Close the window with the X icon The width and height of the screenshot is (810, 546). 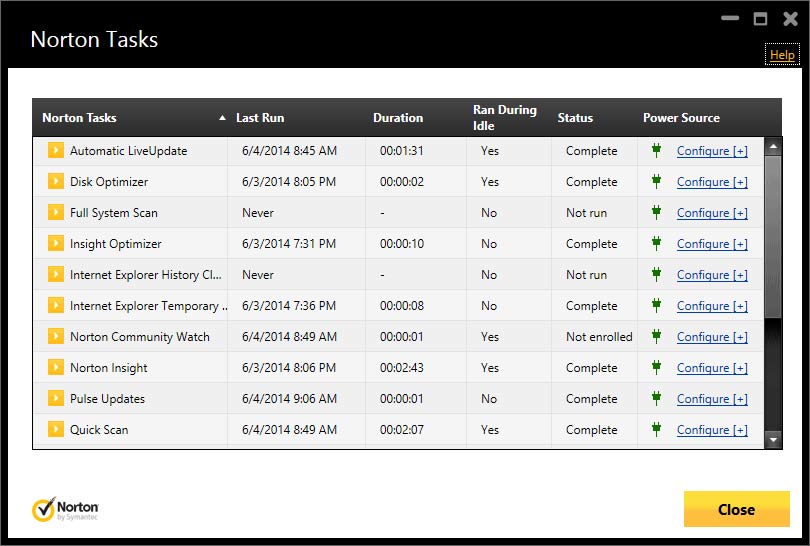tap(790, 19)
